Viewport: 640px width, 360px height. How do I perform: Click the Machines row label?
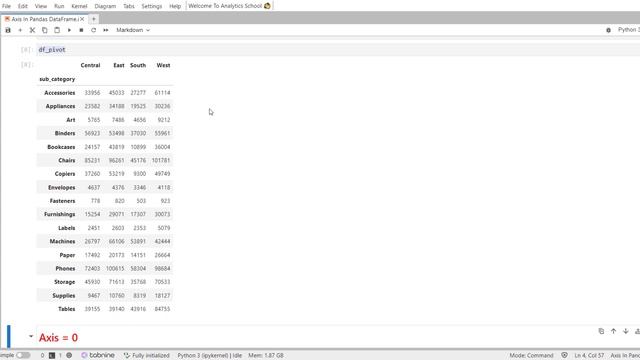[x=62, y=242]
